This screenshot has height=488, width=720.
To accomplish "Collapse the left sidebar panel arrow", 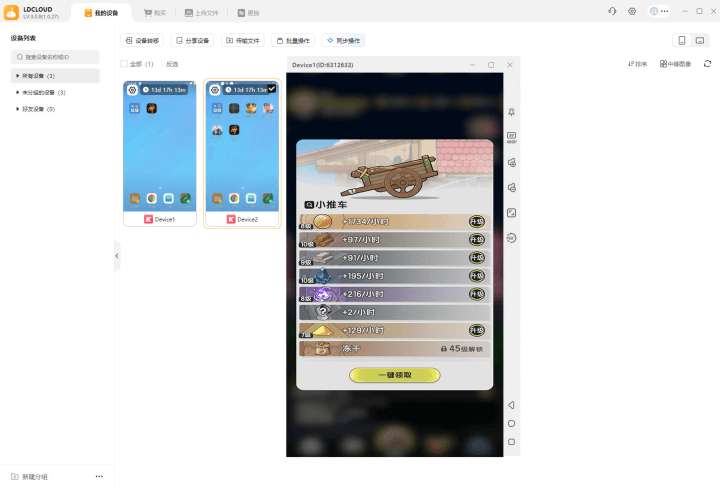I will click(x=117, y=256).
